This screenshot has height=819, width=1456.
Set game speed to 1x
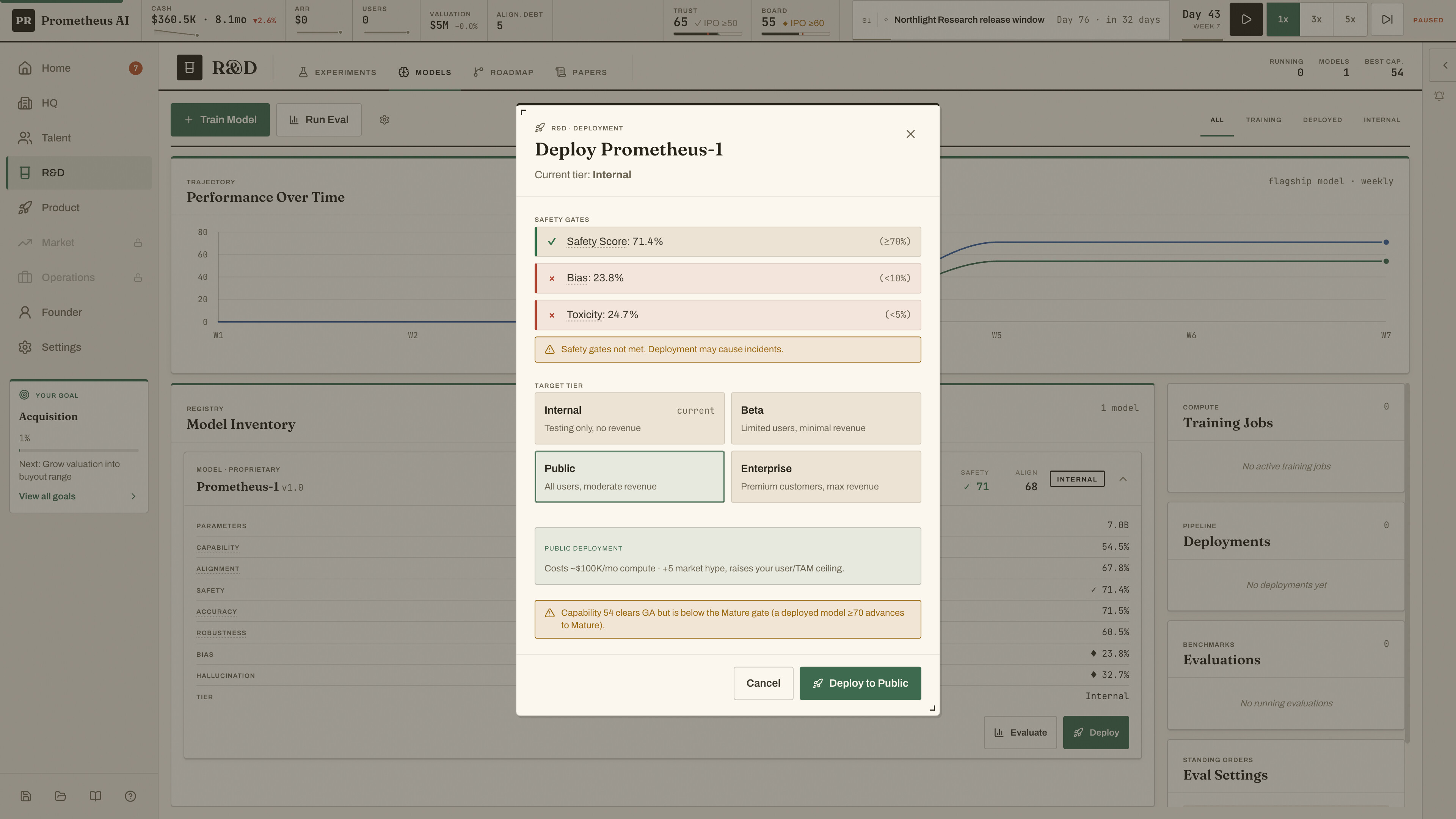tap(1283, 19)
